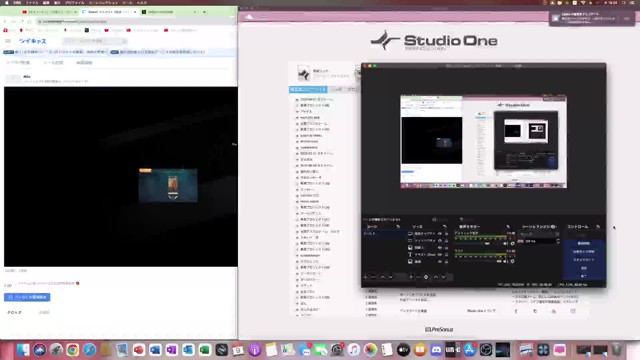Select the Song tab in Studio One
The image size is (640, 360).
pyautogui.click(x=336, y=89)
